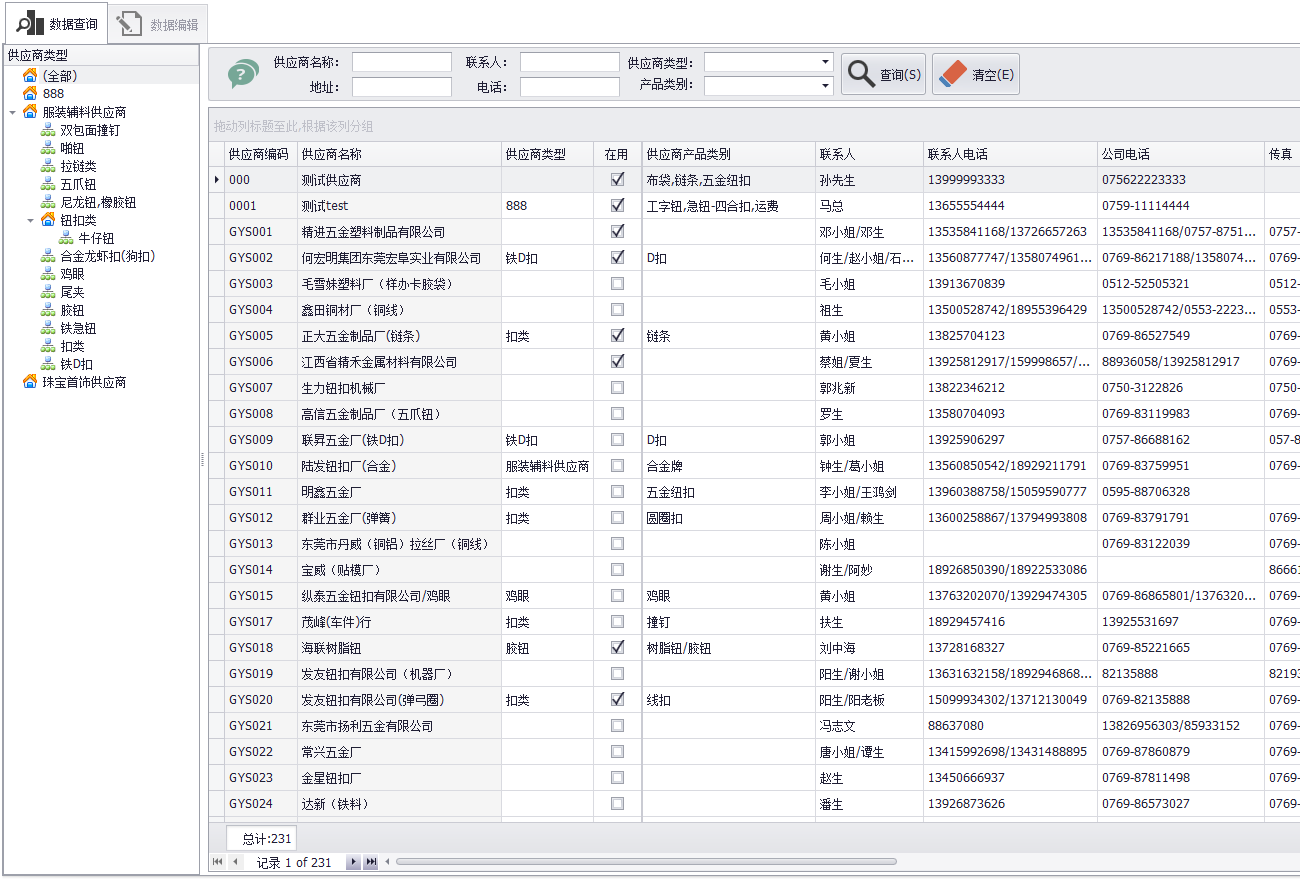This screenshot has width=1300, height=882.
Task: Sort by 供应商名称 column header
Action: [x=399, y=154]
